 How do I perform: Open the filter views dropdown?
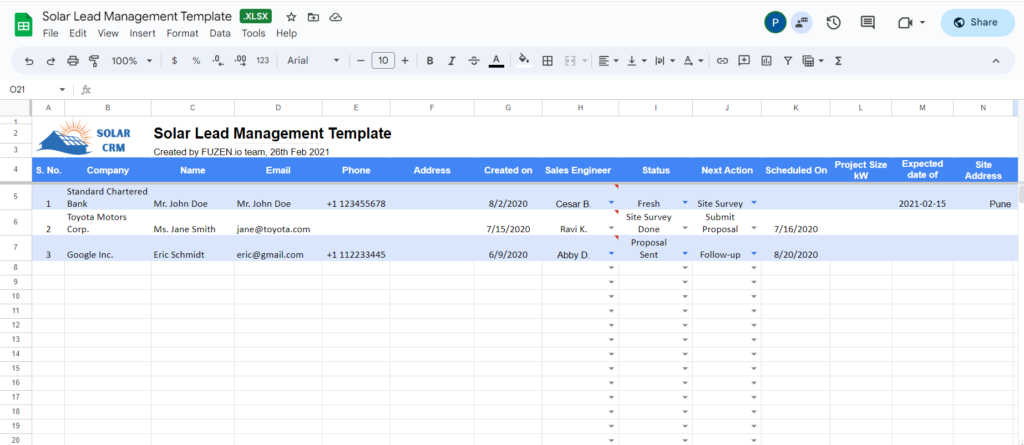[813, 61]
